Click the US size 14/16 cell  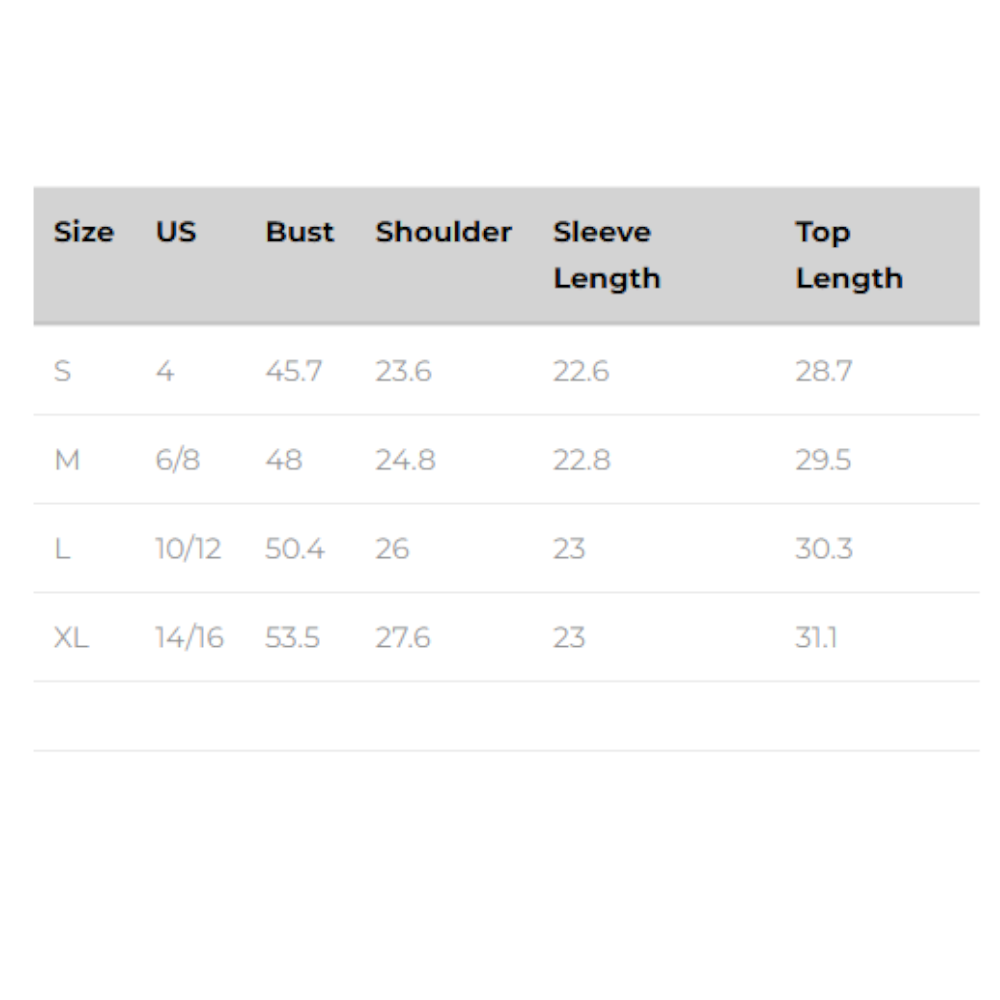coord(189,637)
